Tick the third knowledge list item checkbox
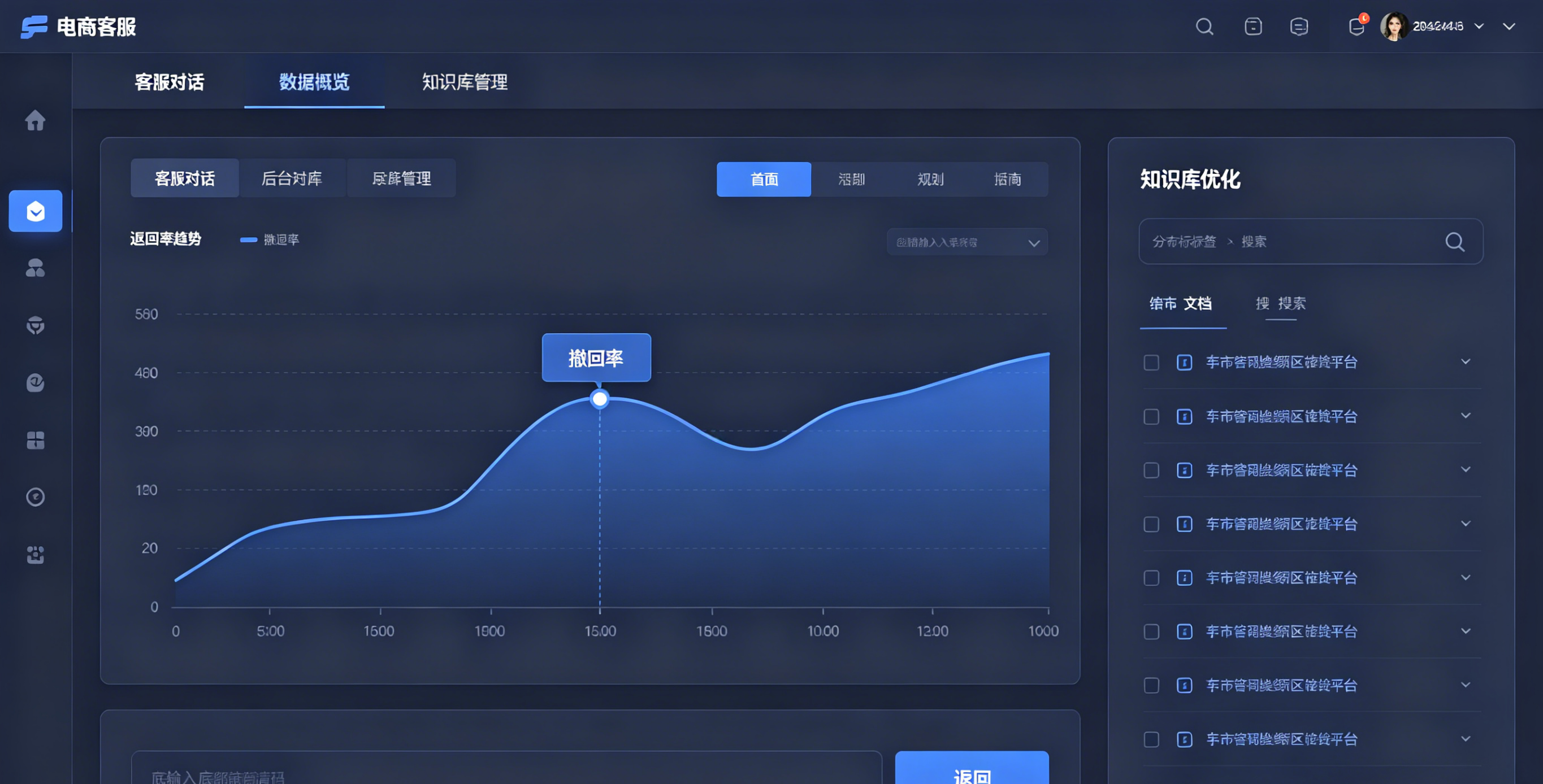The height and width of the screenshot is (784, 1543). [1151, 471]
